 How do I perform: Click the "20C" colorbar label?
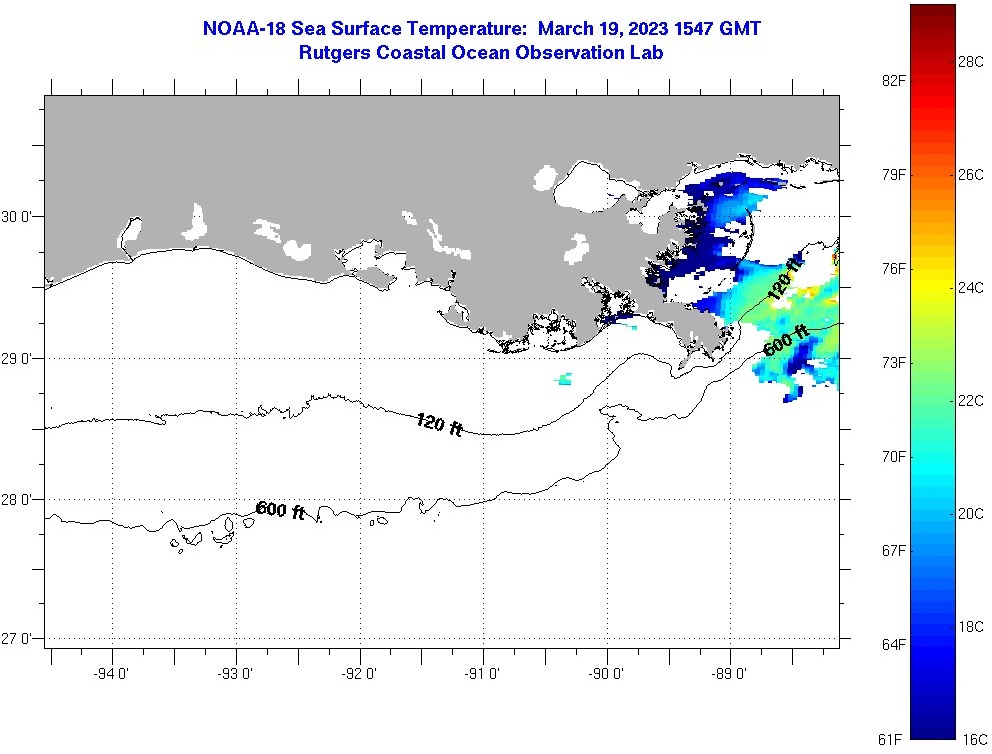(971, 514)
